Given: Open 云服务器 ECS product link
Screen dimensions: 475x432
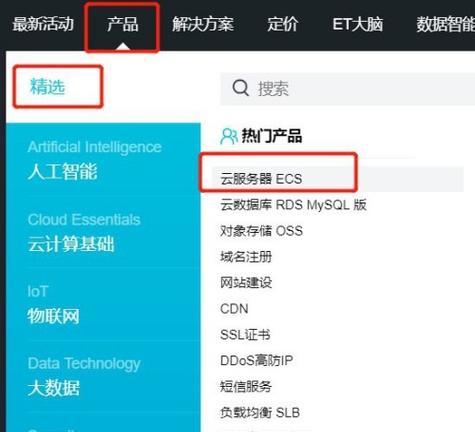Looking at the screenshot, I should point(261,179).
